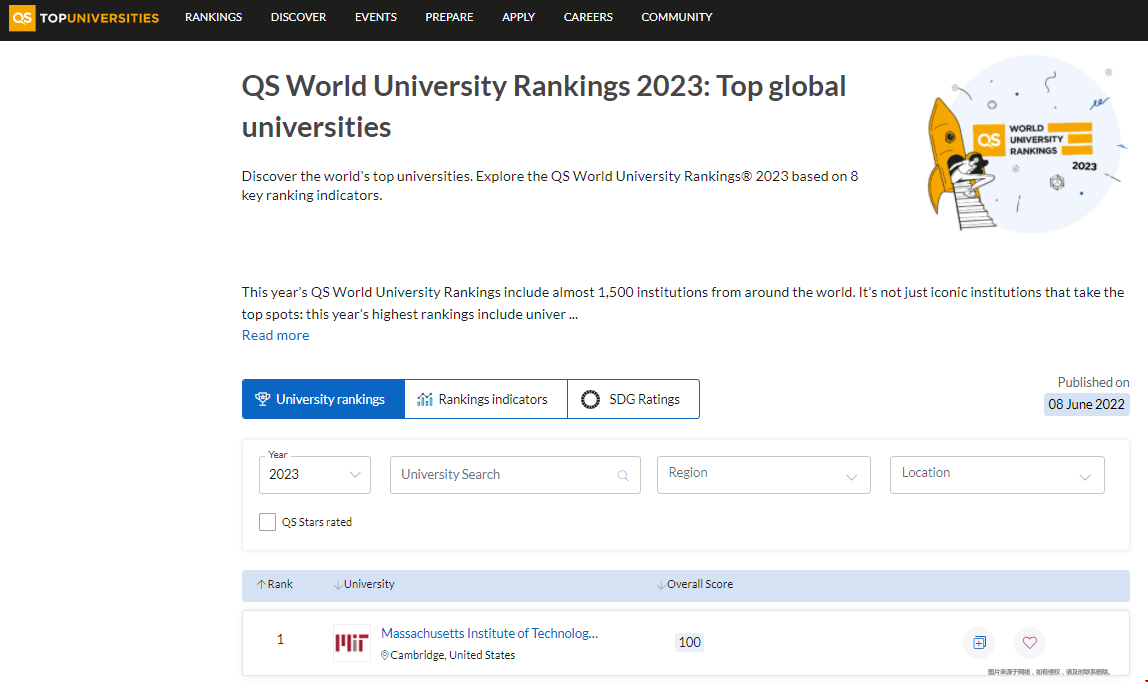This screenshot has width=1148, height=682.
Task: Click Cambridge, United States location text
Action: coord(452,655)
